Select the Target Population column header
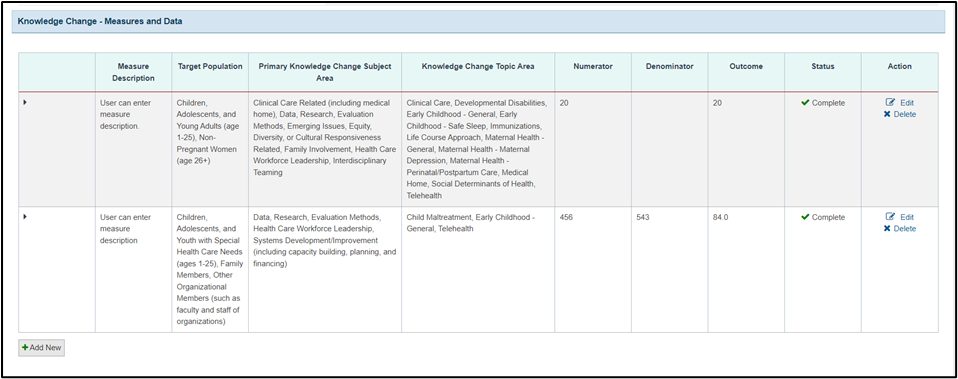 (210, 67)
